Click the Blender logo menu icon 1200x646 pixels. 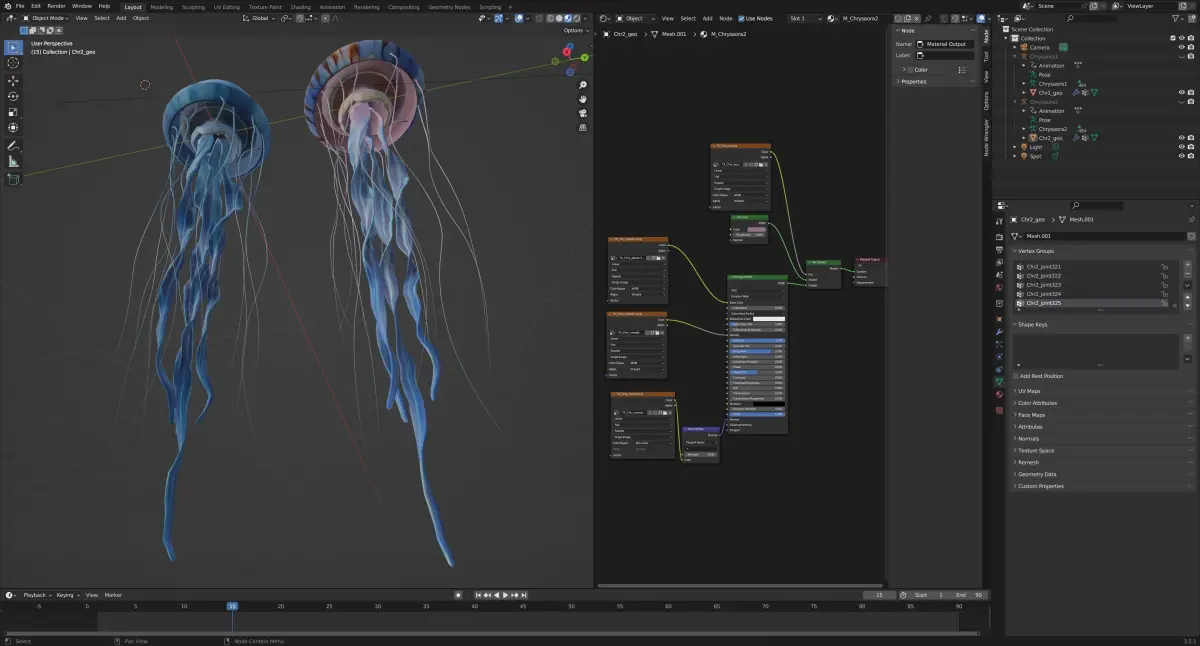point(7,6)
